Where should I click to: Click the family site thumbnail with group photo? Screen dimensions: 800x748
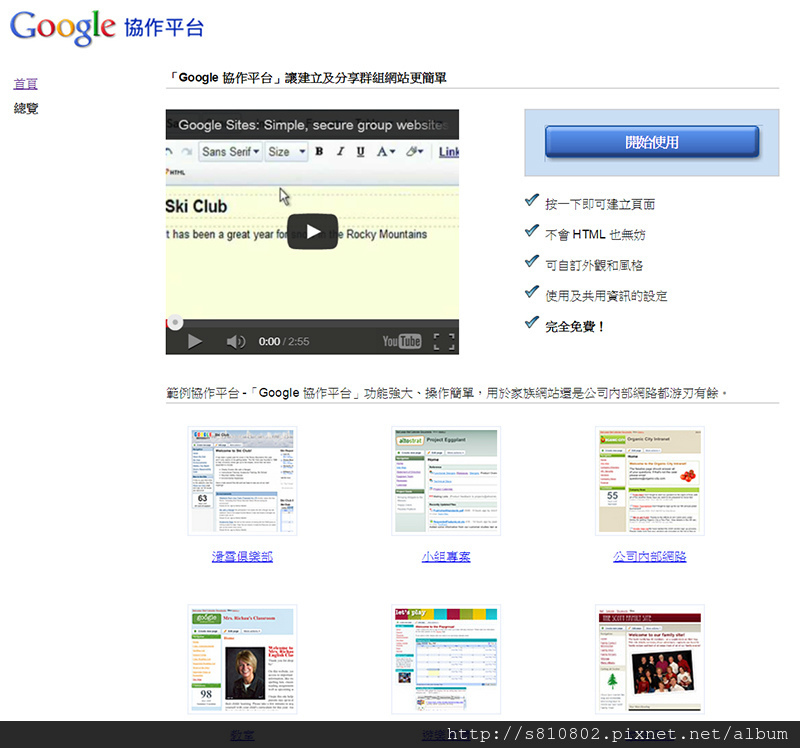[x=649, y=659]
